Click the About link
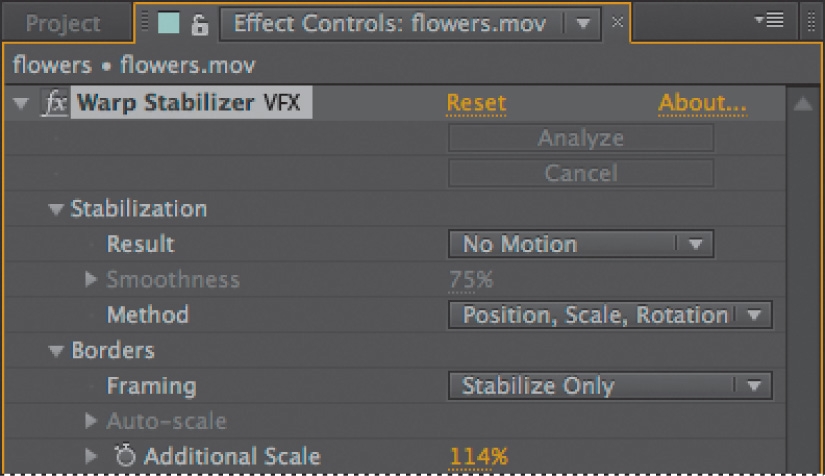Screen dimensions: 825x476 (702, 103)
